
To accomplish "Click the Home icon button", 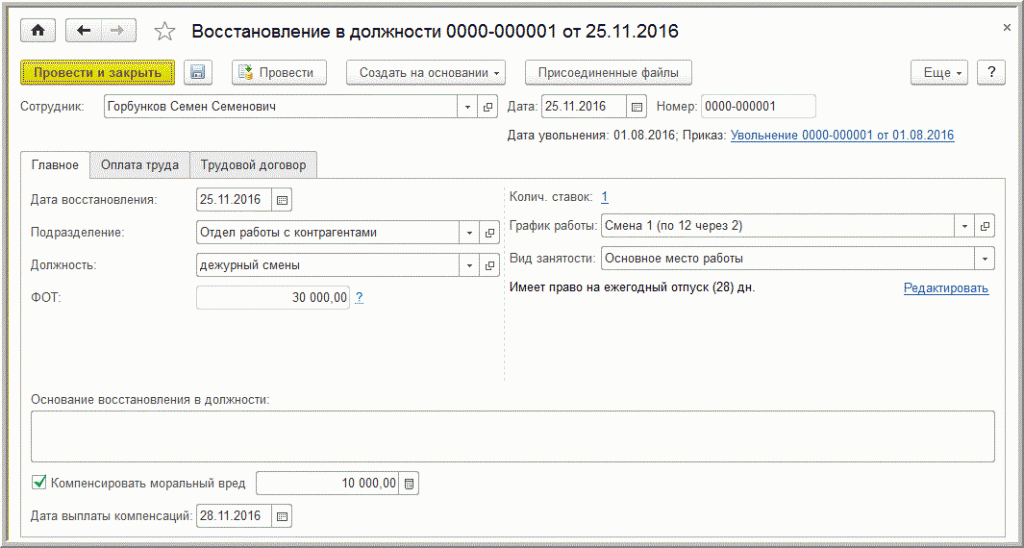I will [39, 31].
